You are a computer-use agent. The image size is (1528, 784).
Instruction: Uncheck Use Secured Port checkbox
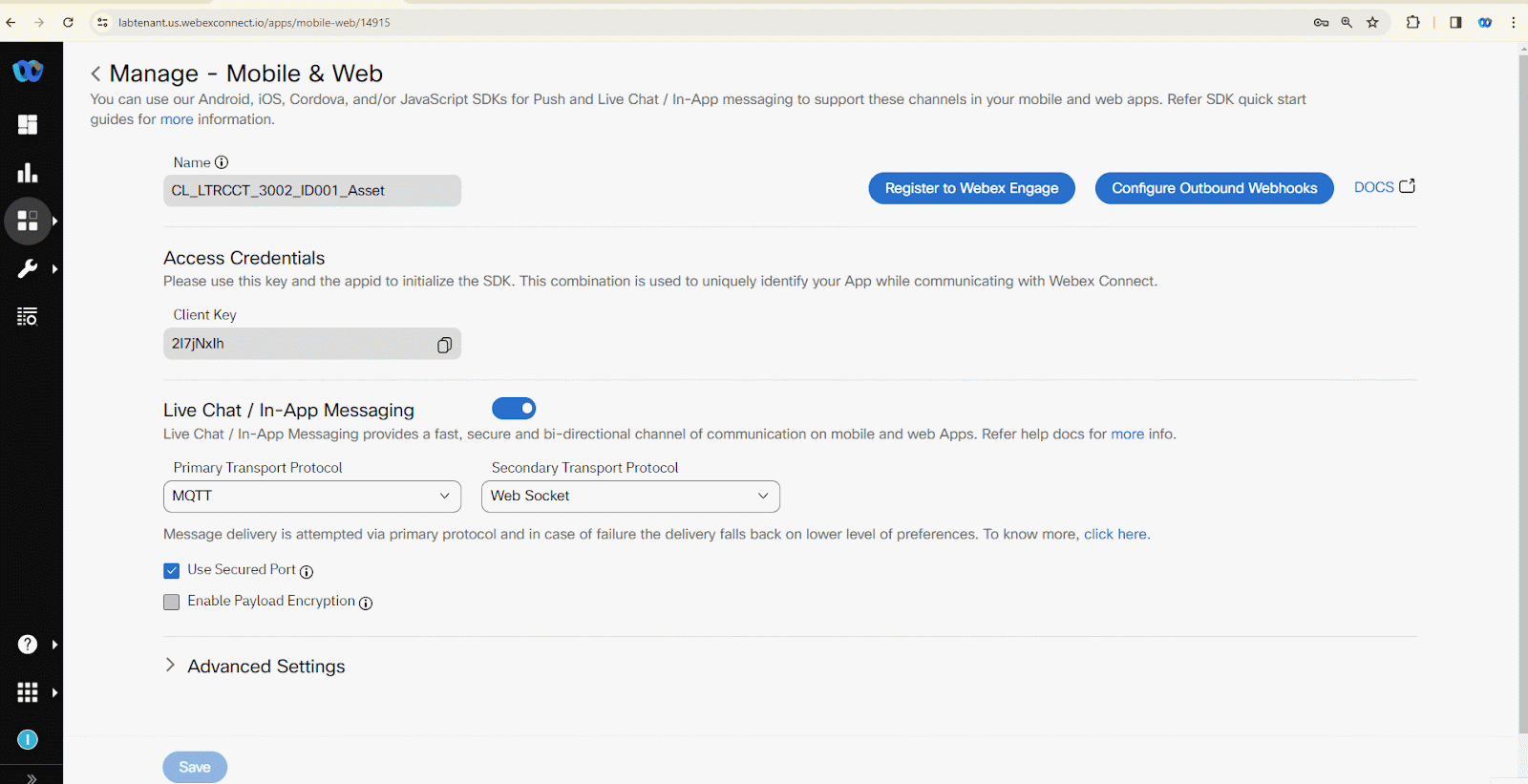click(172, 571)
